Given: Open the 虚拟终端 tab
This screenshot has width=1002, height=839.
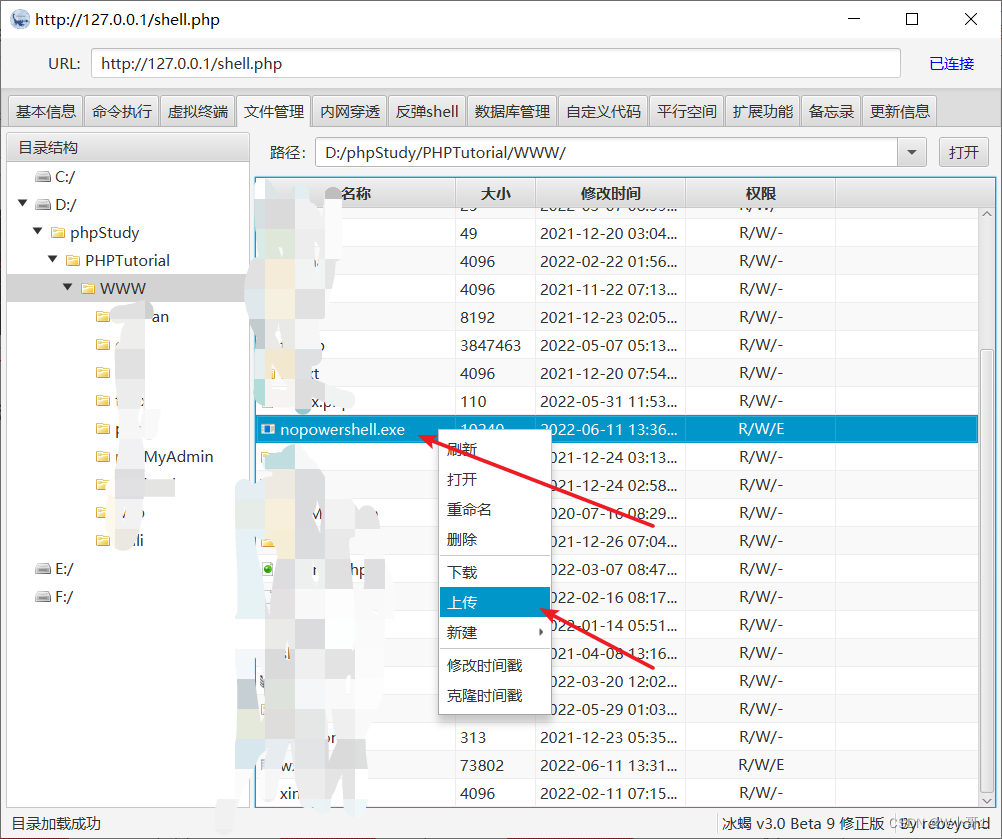Looking at the screenshot, I should tap(197, 111).
